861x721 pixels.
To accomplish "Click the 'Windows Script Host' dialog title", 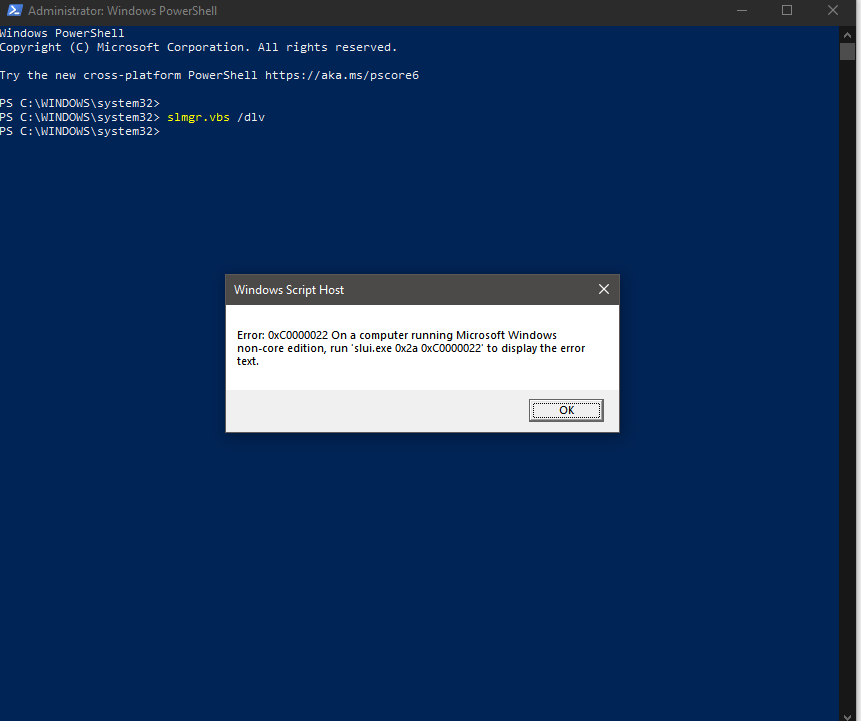I will pos(289,290).
